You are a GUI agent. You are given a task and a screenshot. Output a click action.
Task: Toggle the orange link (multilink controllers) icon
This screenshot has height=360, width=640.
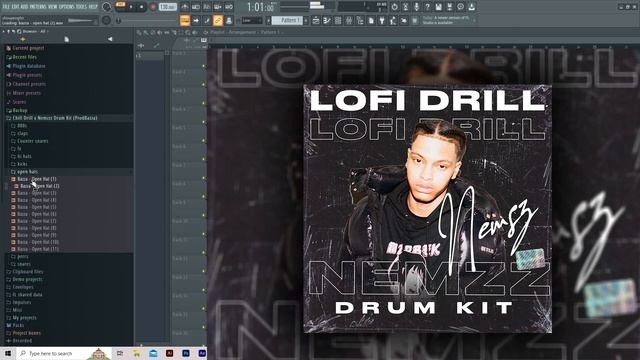[x=218, y=20]
